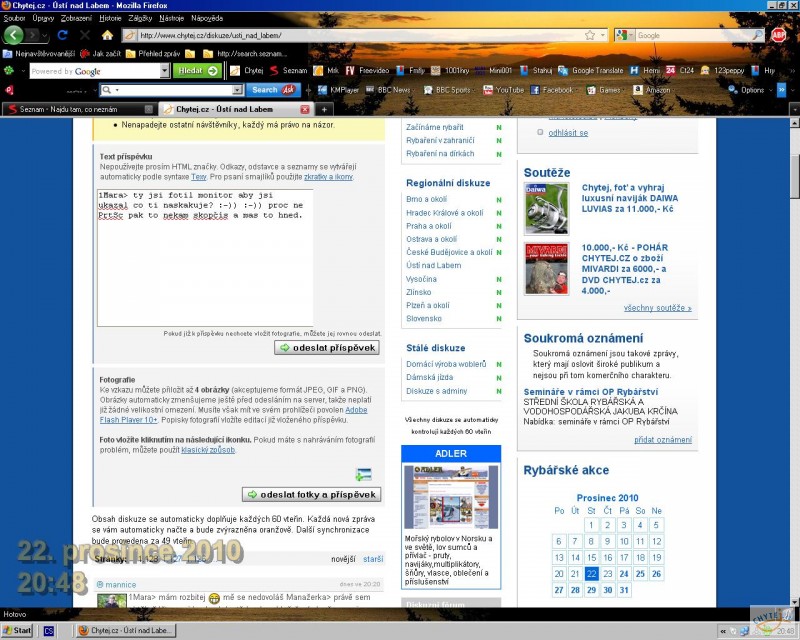Go back with the green Back arrow
Viewport: 800px width, 640px height.
tap(13, 35)
